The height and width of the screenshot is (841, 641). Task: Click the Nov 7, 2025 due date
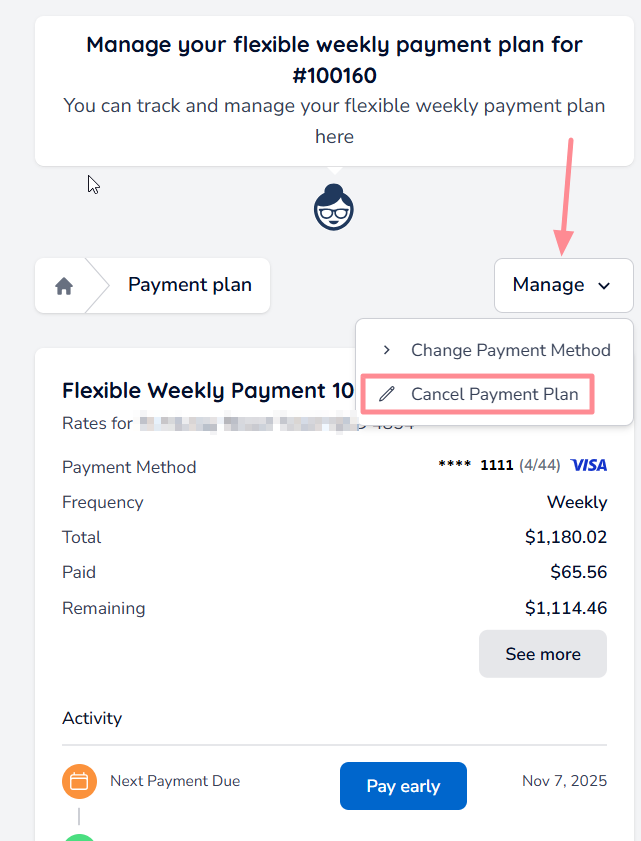[564, 781]
